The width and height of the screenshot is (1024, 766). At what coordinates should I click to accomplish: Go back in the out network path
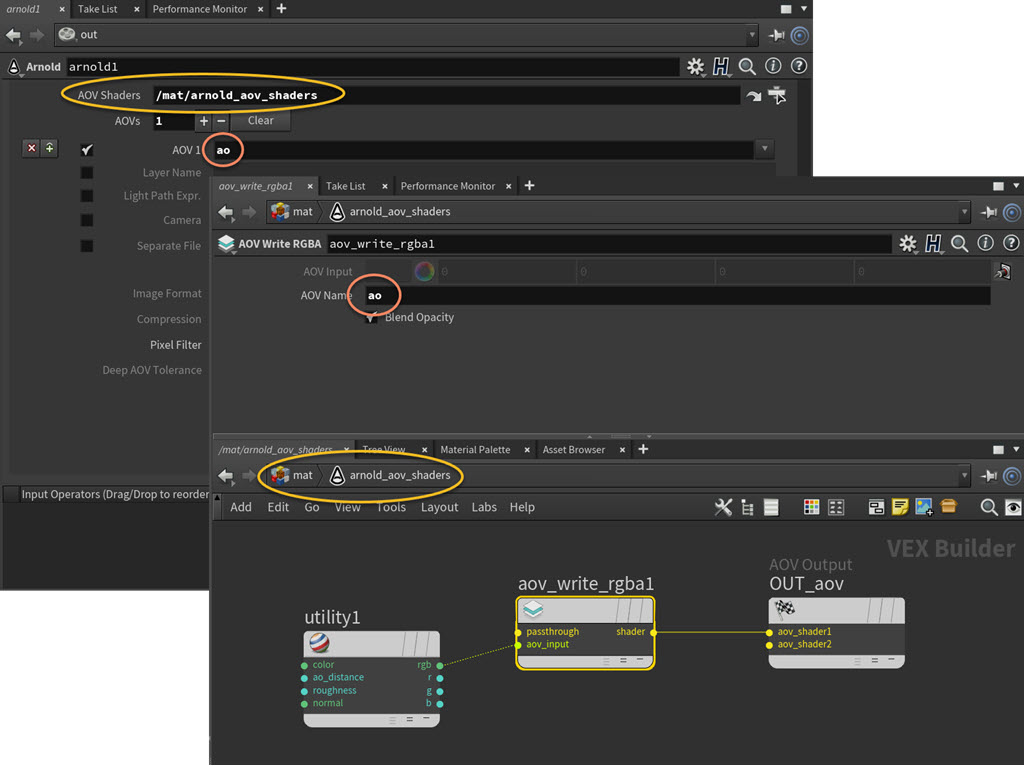[13, 35]
